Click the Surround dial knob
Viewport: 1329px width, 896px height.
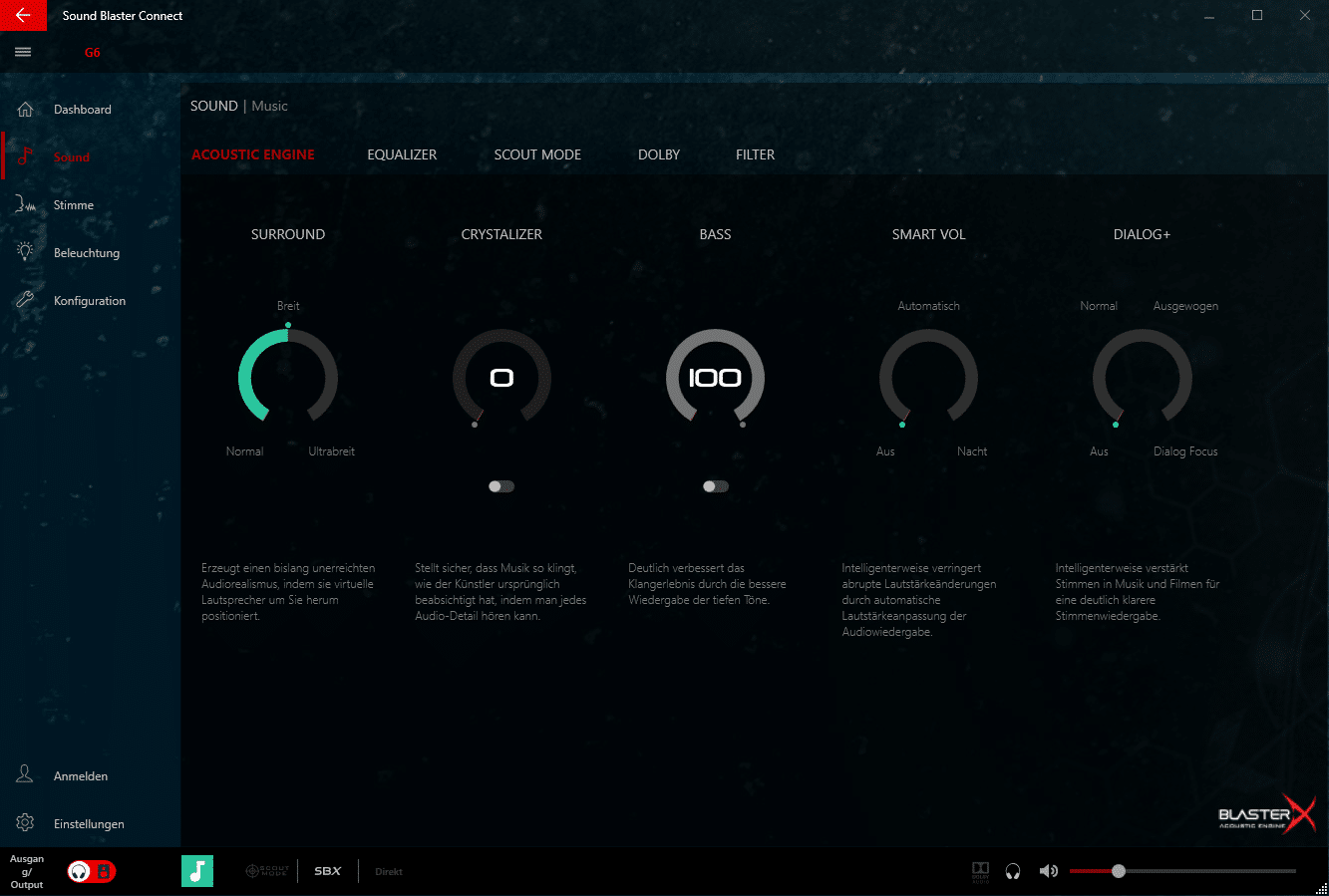(288, 378)
